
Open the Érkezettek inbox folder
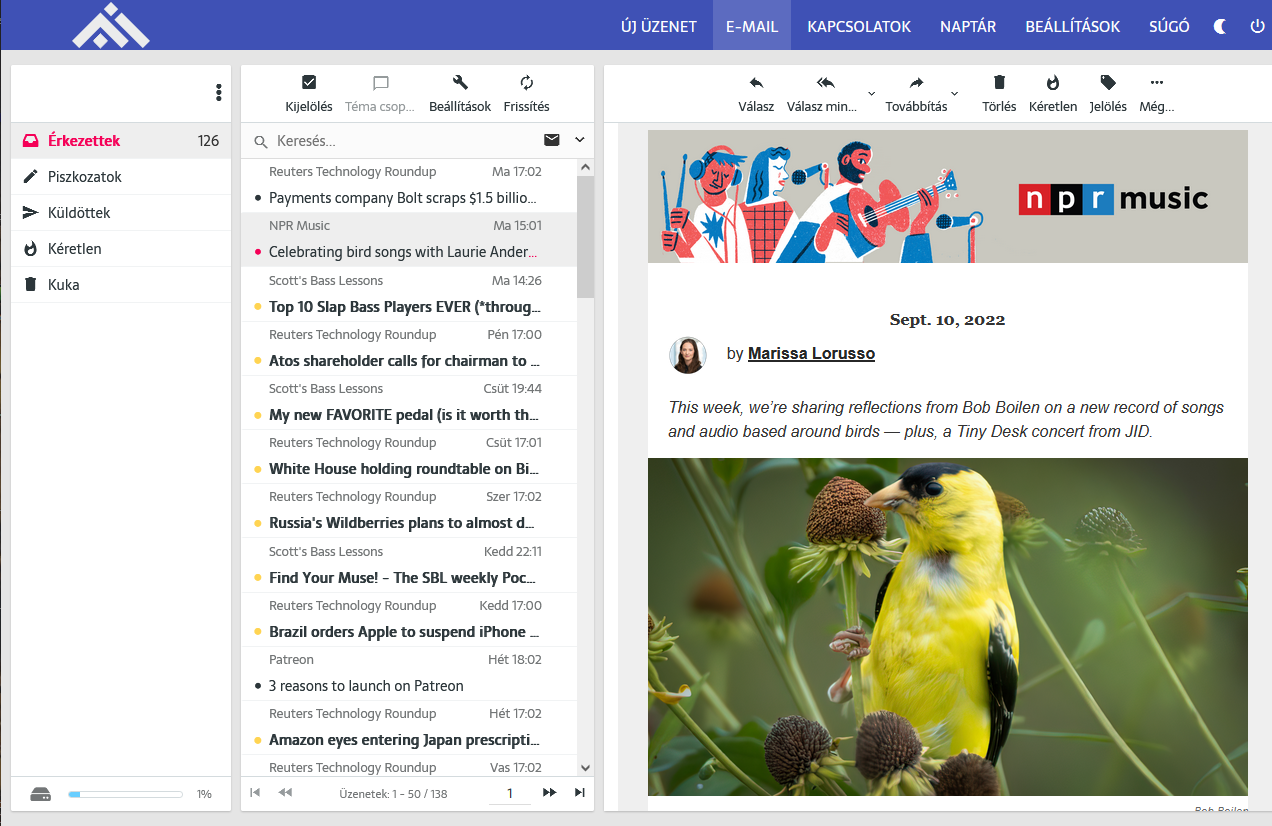point(121,141)
